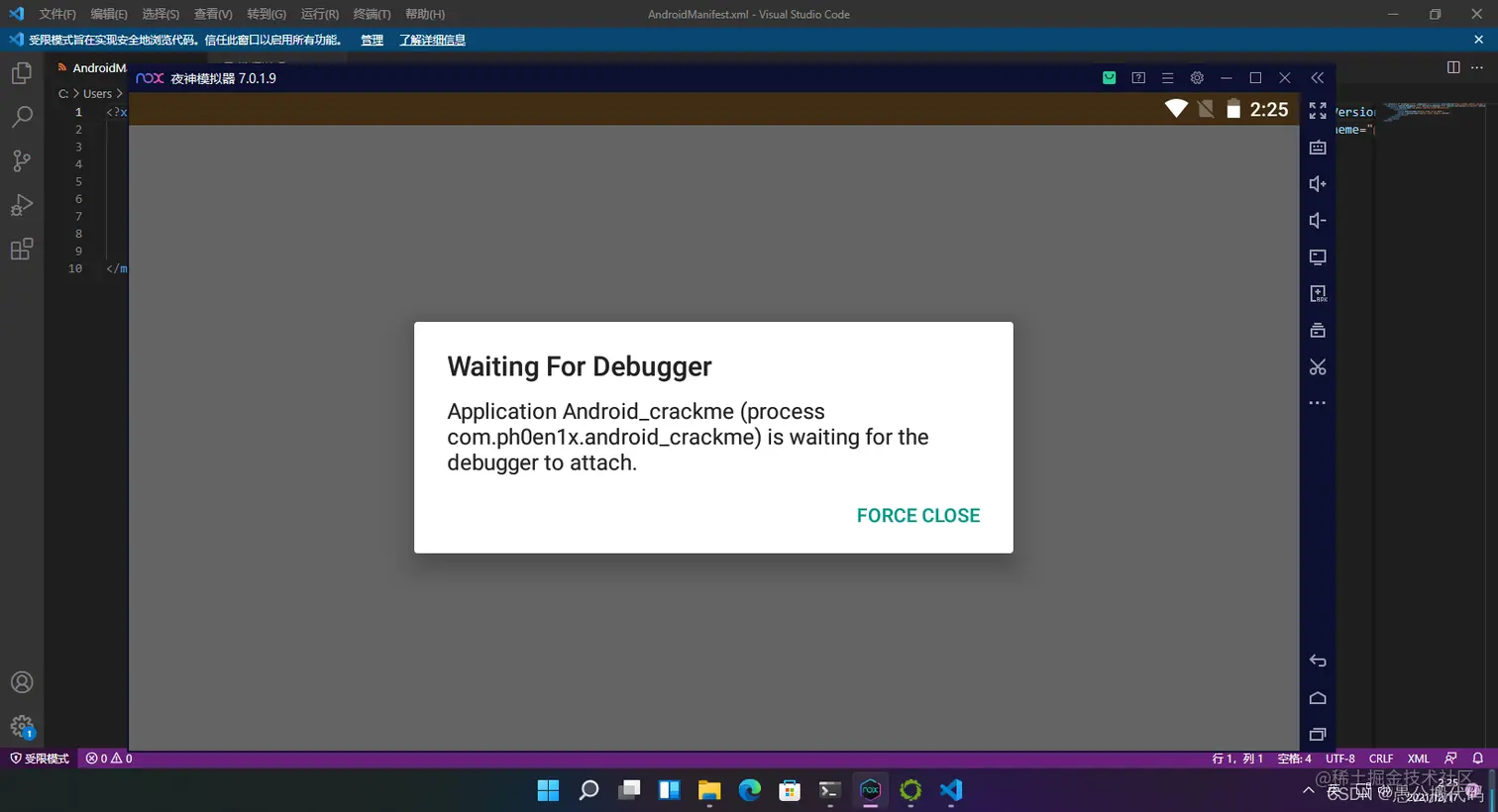Click the Nox volume down icon
The width and height of the screenshot is (1498, 812).
[x=1318, y=221]
